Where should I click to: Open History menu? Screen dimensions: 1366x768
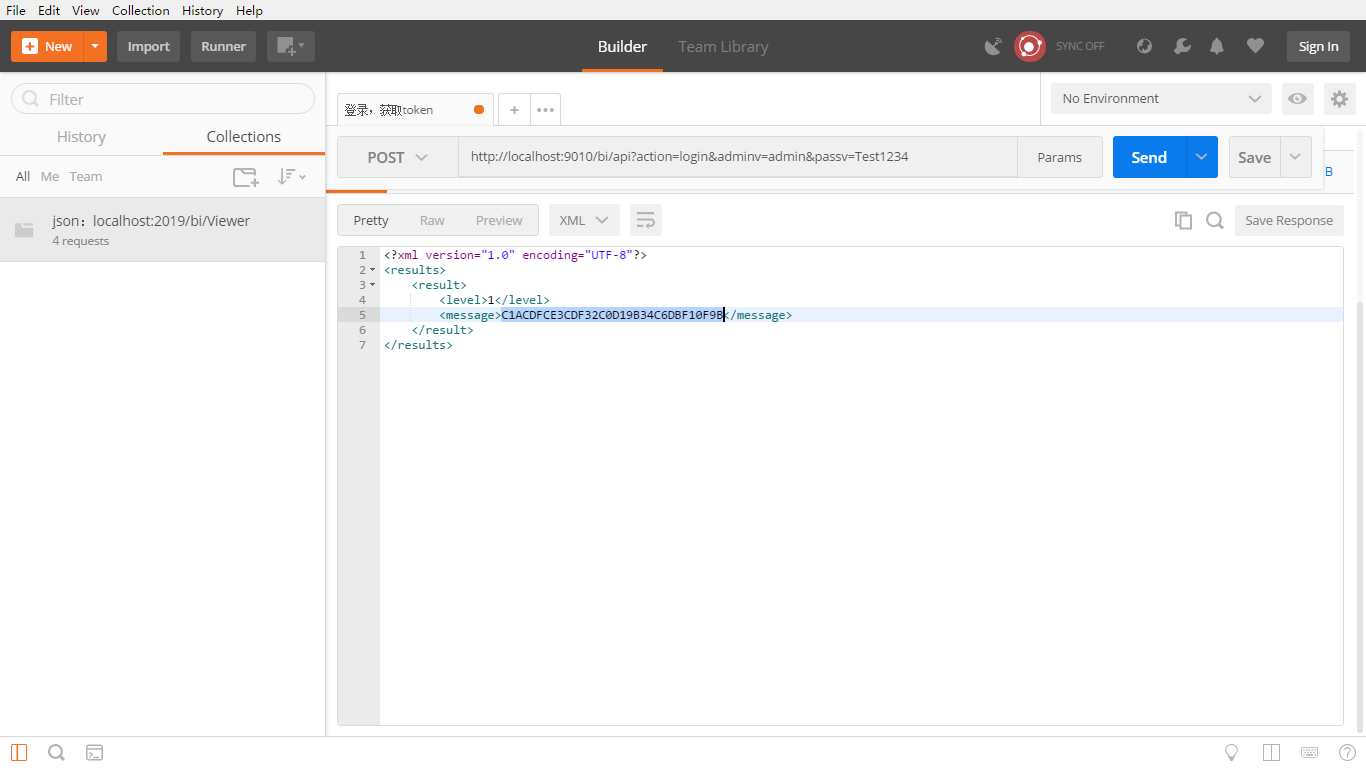click(203, 10)
